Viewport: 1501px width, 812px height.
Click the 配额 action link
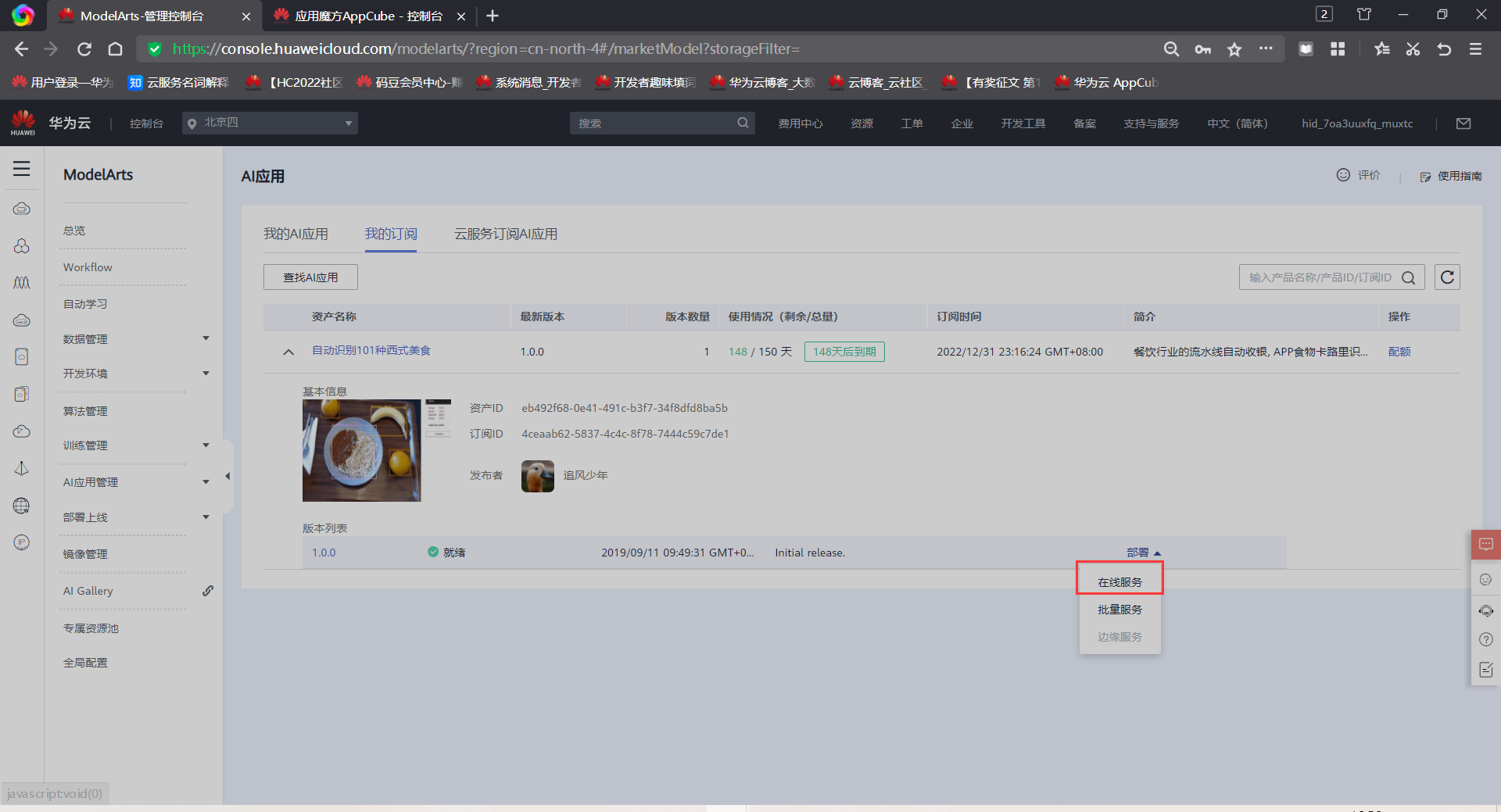click(1399, 352)
